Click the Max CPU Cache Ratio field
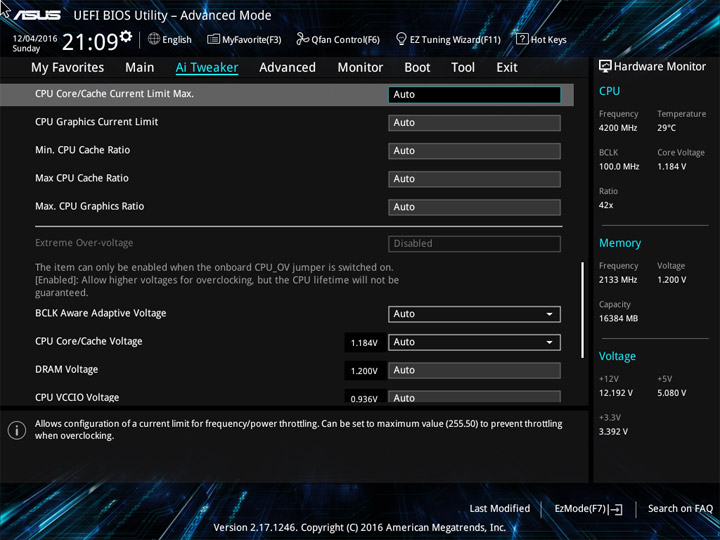The height and width of the screenshot is (540, 720). click(x=474, y=179)
